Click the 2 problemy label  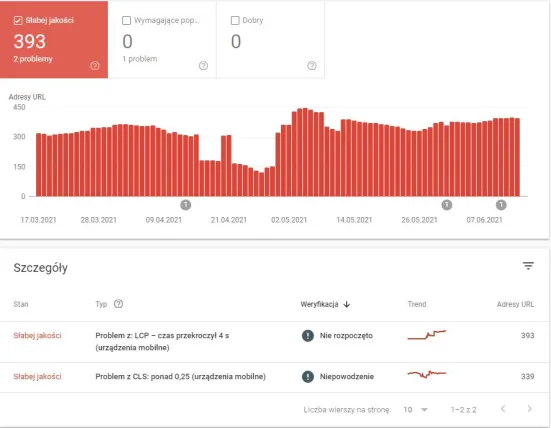tap(33, 59)
